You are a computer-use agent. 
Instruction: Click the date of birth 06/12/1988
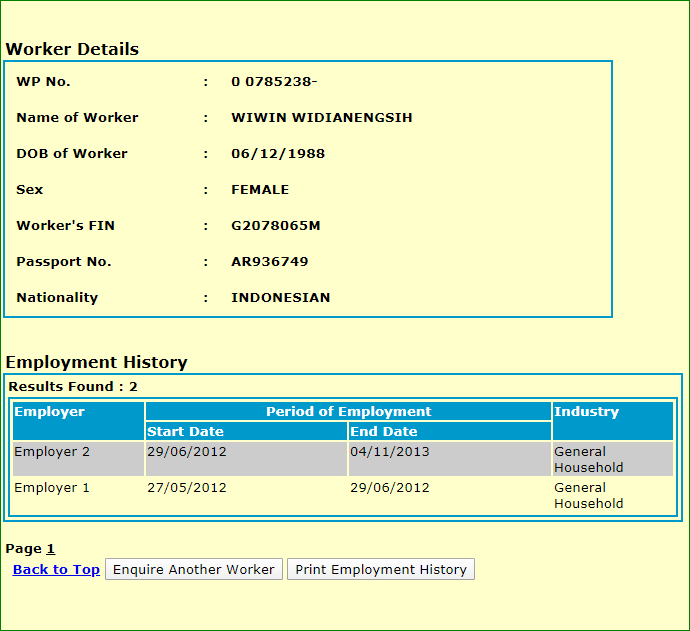(x=278, y=154)
